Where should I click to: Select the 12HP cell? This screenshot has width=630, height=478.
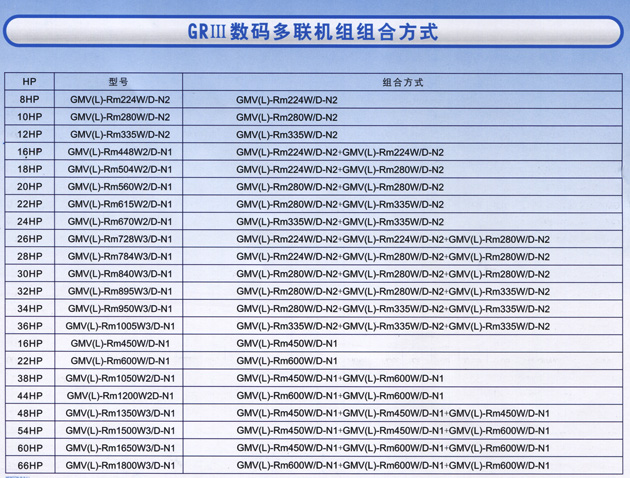coord(29,134)
